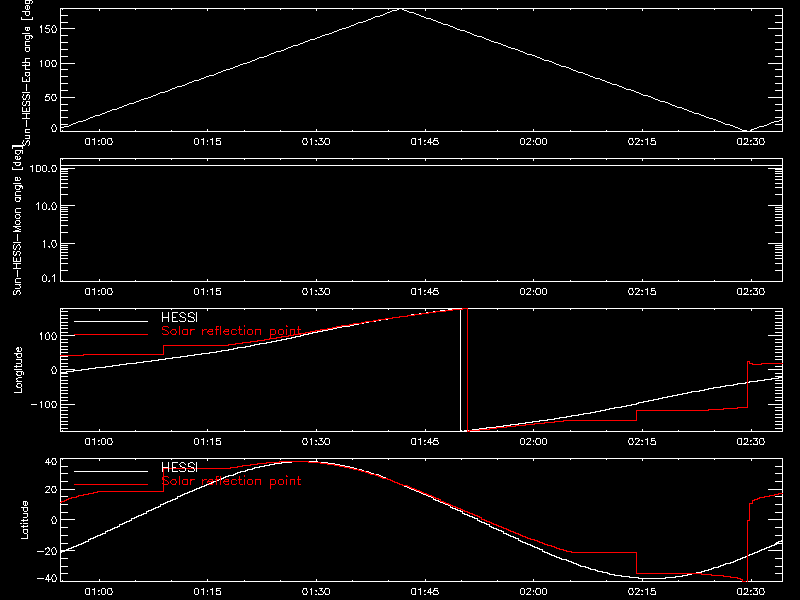Click red legend line sample in Latitude plot
800x600 pixels.
pos(111,484)
